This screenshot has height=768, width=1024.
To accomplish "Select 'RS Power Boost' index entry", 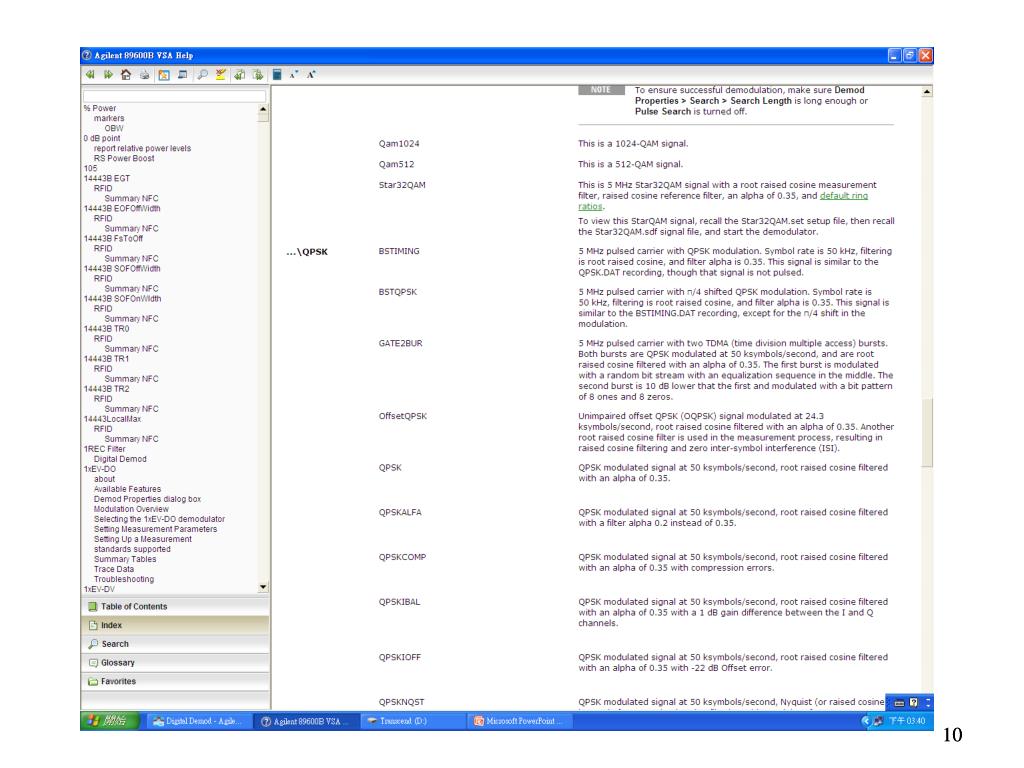I will coord(124,158).
